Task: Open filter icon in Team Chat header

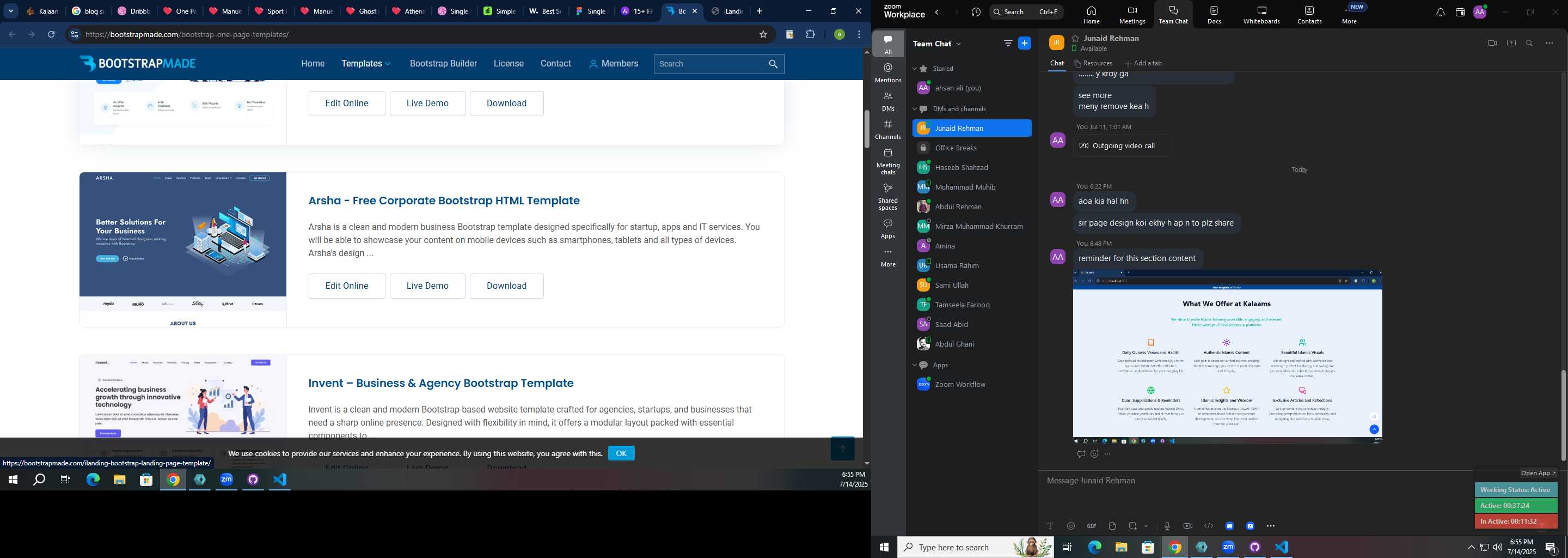Action: [x=1008, y=43]
